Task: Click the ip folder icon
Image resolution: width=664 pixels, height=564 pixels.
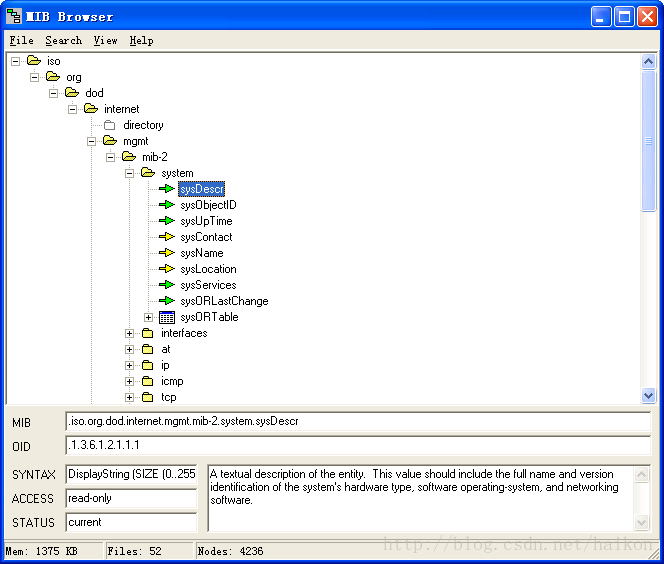Action: 148,365
